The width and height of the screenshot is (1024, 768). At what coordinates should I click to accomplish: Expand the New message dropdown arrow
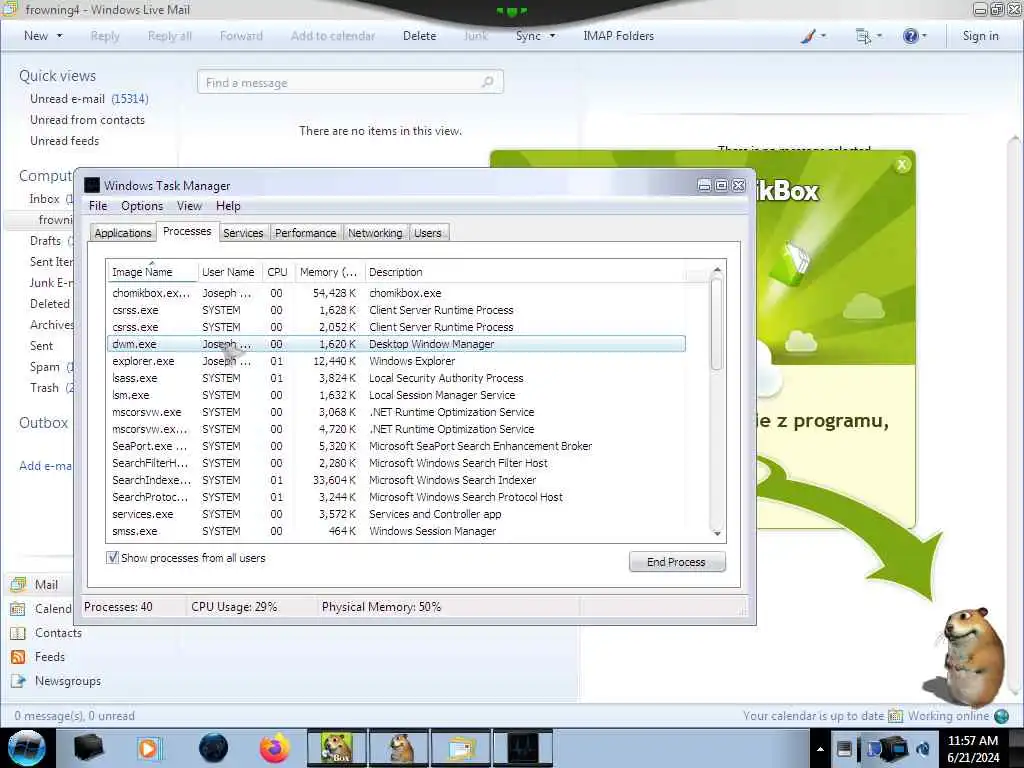point(59,36)
